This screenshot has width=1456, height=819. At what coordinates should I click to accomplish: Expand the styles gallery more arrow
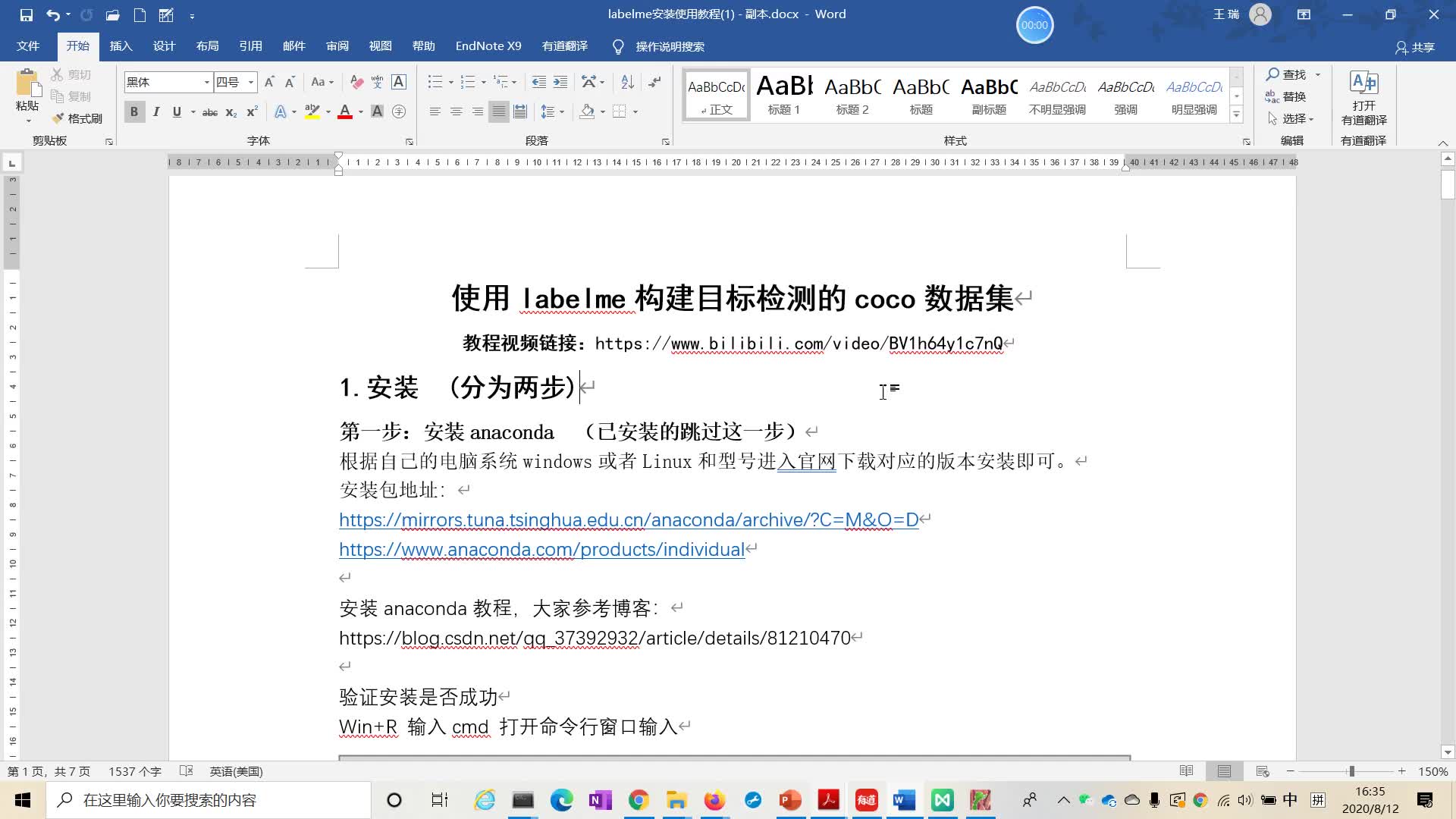(1236, 115)
